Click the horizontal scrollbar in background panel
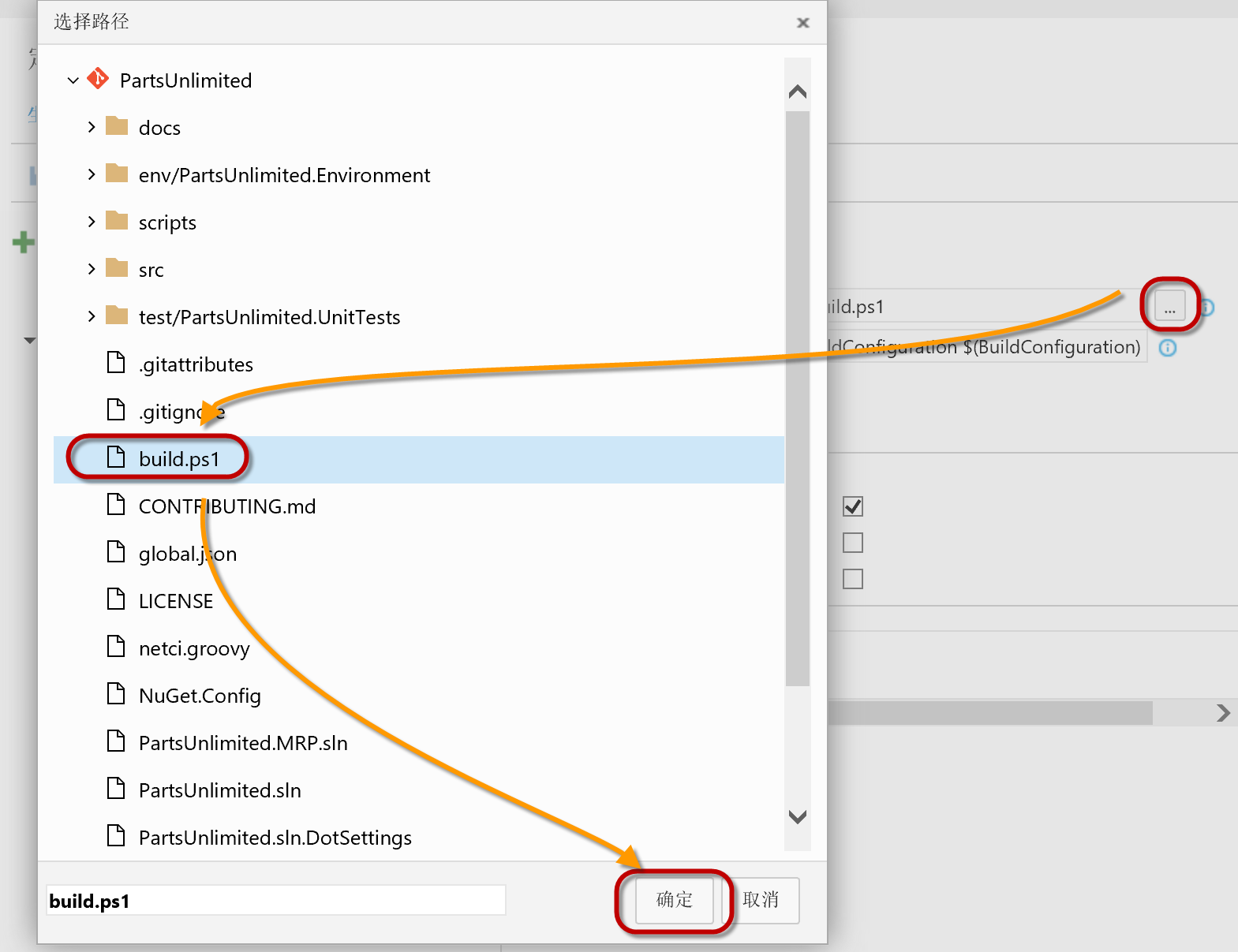This screenshot has height=952, width=1238. (x=990, y=713)
